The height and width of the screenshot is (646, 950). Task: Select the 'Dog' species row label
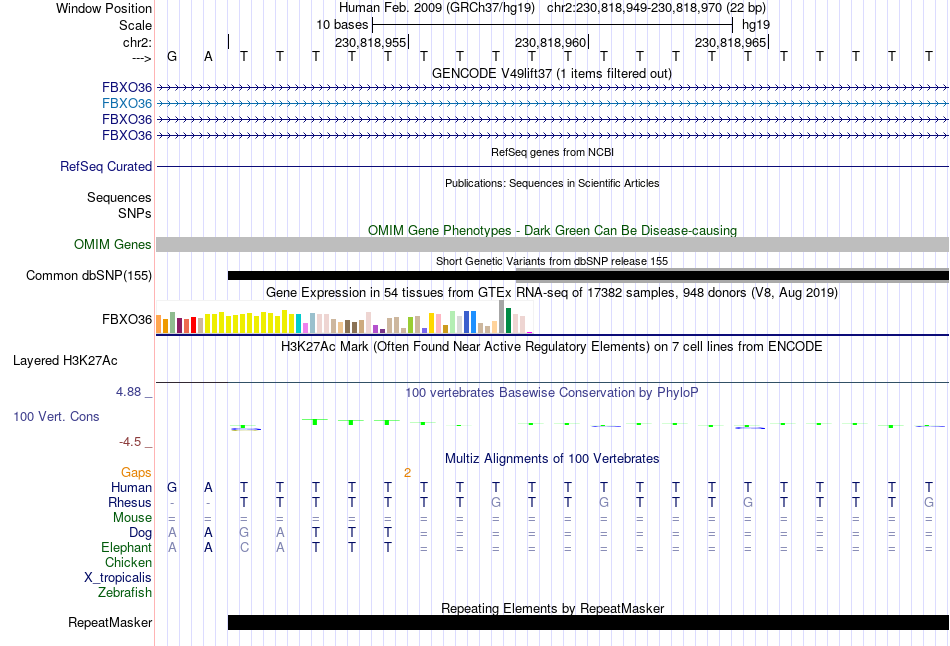[x=140, y=532]
